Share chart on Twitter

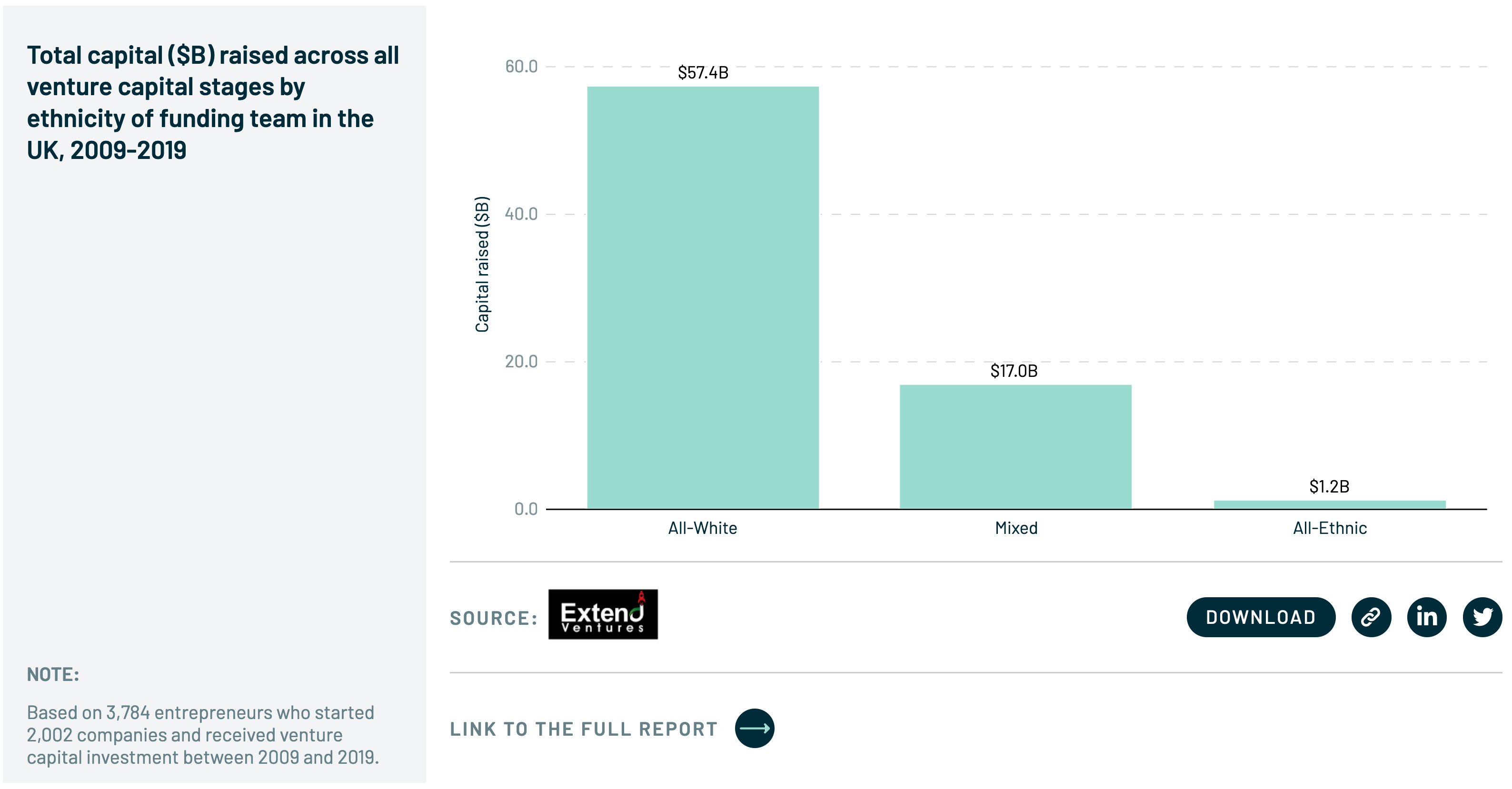coord(1482,617)
